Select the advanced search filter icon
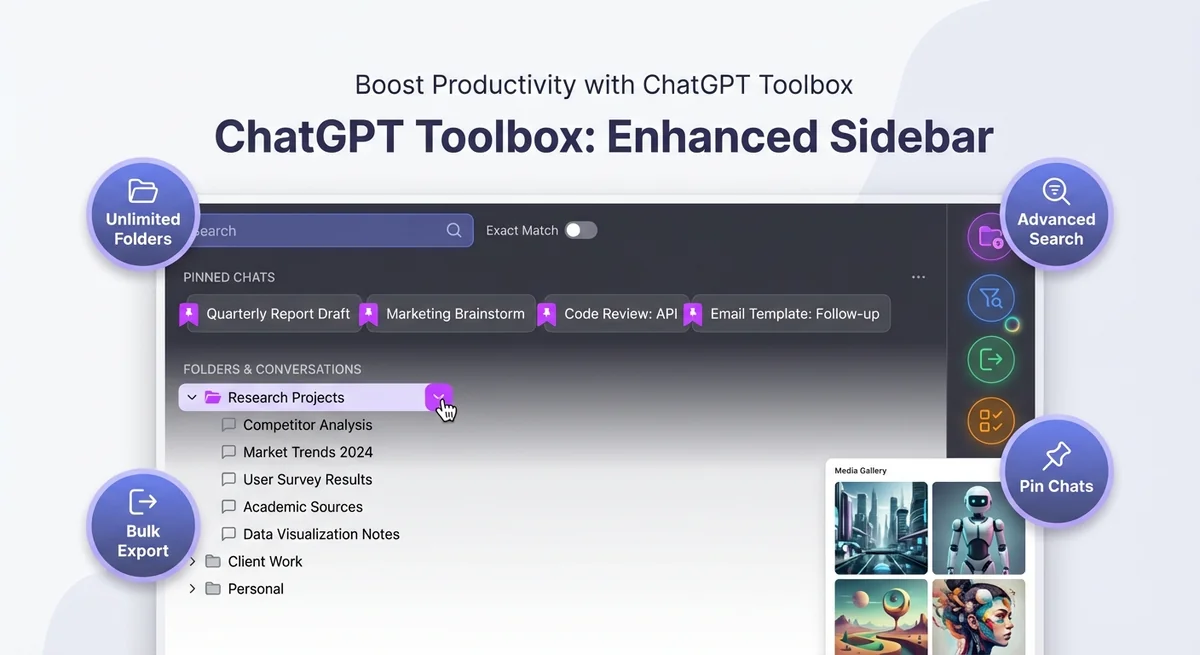The image size is (1200, 655). pos(990,299)
